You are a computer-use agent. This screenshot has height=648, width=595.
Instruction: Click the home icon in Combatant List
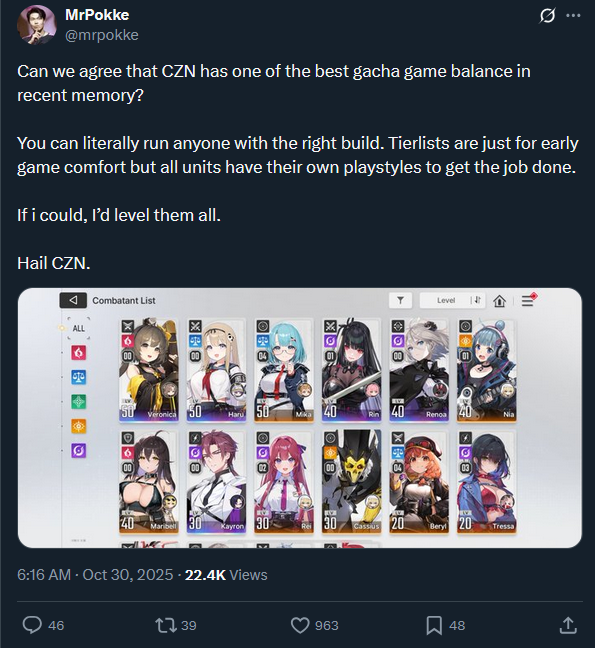pyautogui.click(x=500, y=301)
